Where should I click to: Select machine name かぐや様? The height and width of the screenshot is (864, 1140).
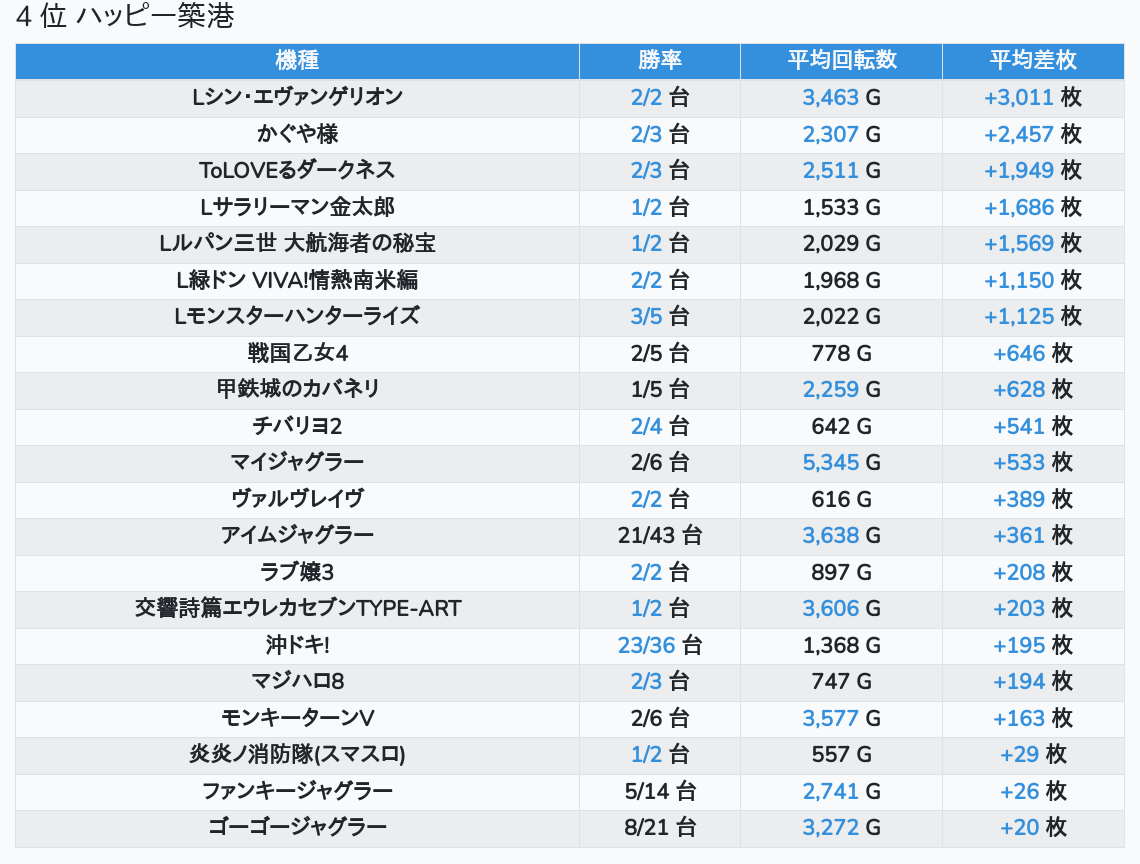point(297,134)
